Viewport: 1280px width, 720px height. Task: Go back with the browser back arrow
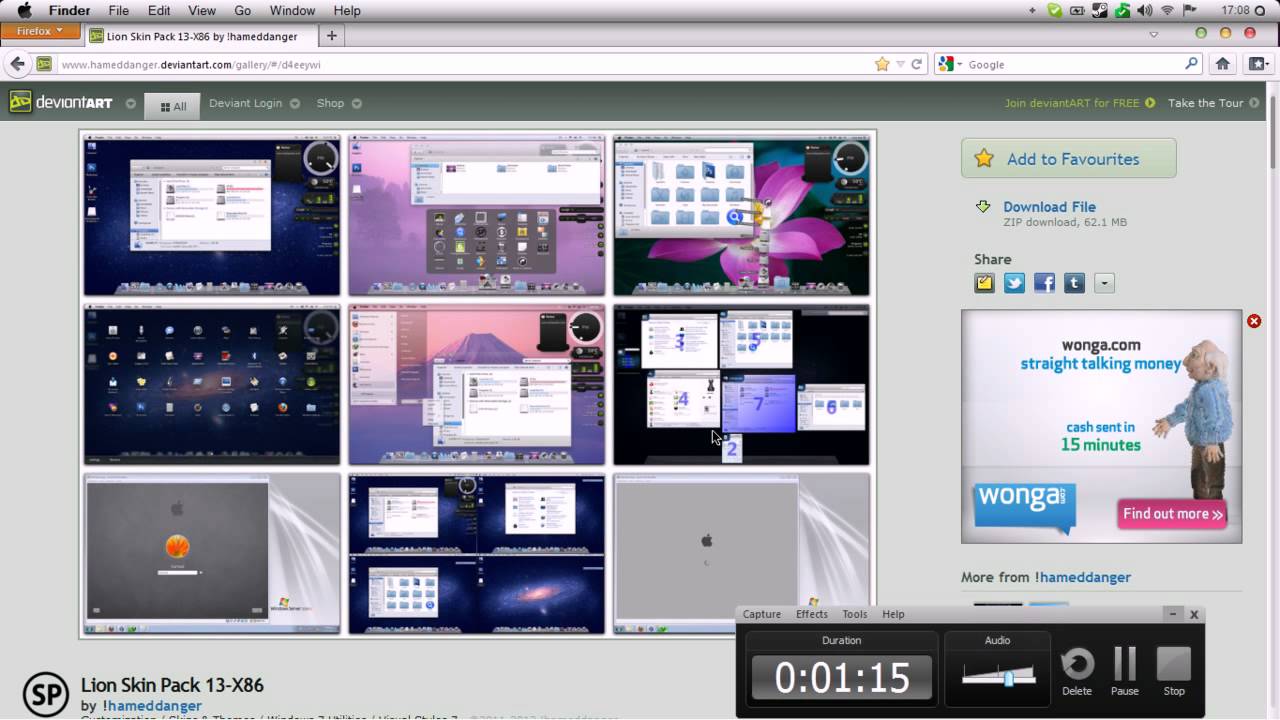click(16, 64)
